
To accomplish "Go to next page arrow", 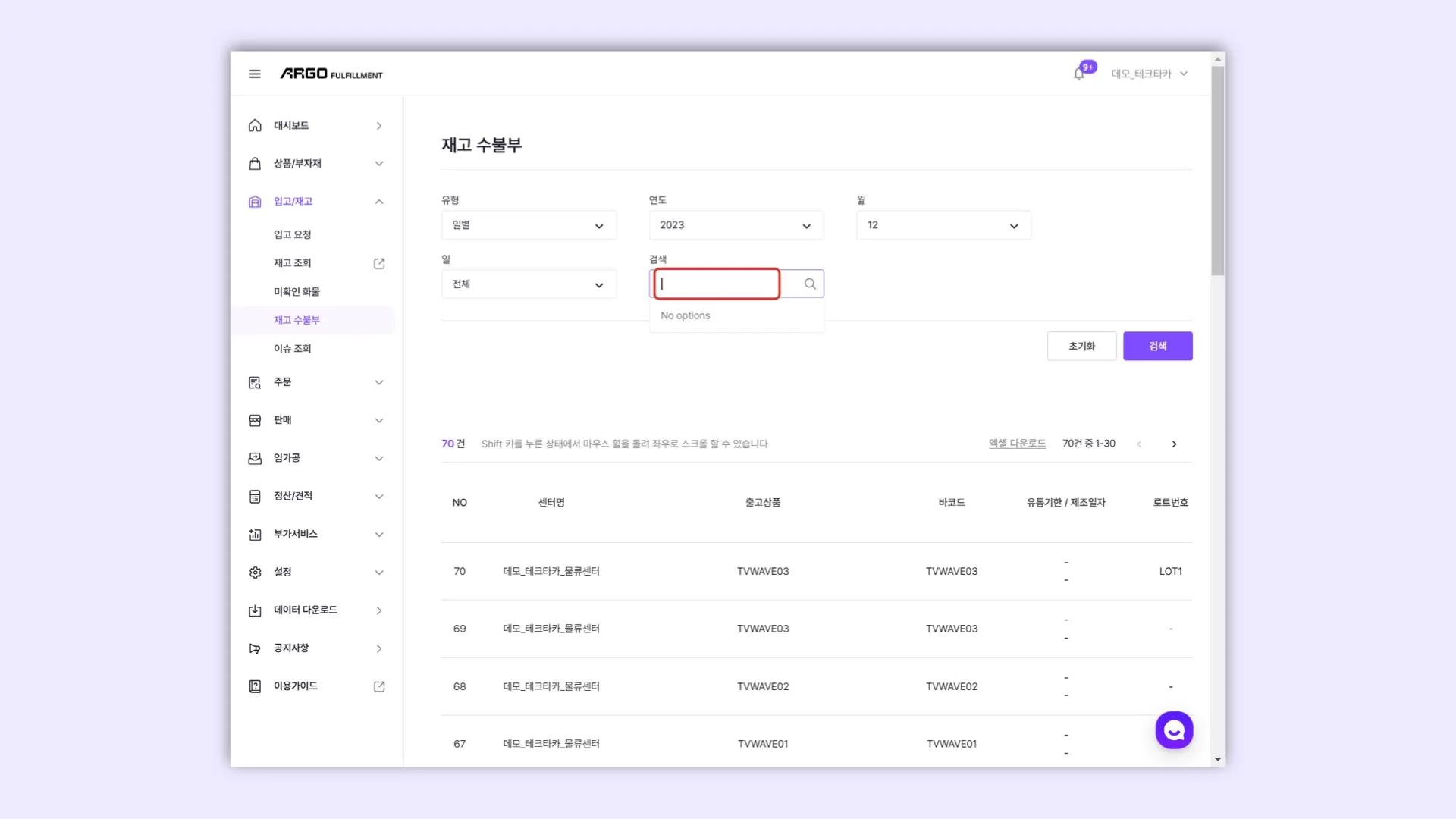I will click(x=1174, y=444).
